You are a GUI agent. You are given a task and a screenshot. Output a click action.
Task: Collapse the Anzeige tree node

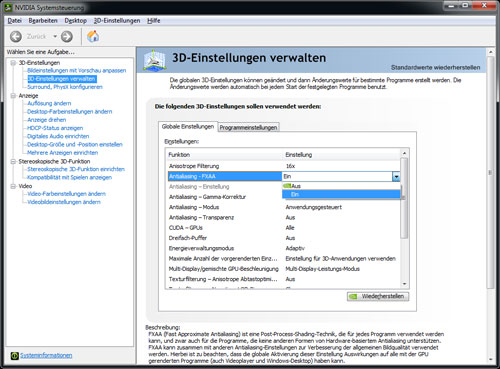[x=13, y=96]
